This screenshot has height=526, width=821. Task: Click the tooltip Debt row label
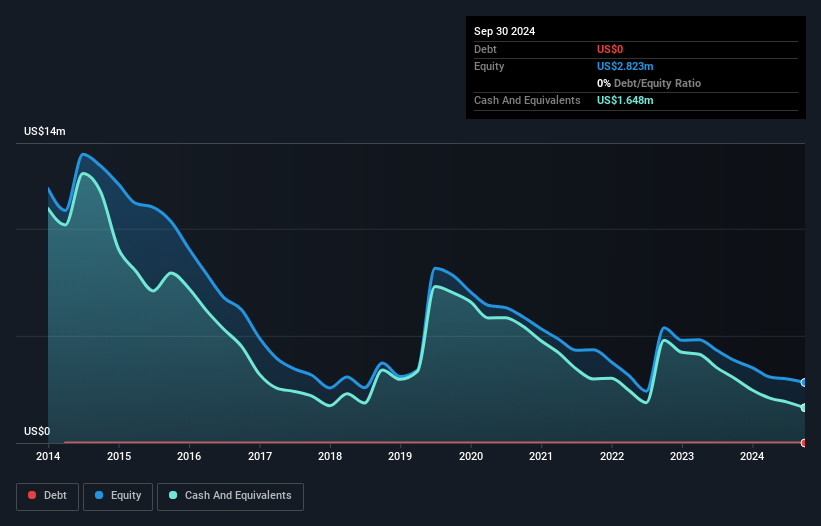(485, 49)
